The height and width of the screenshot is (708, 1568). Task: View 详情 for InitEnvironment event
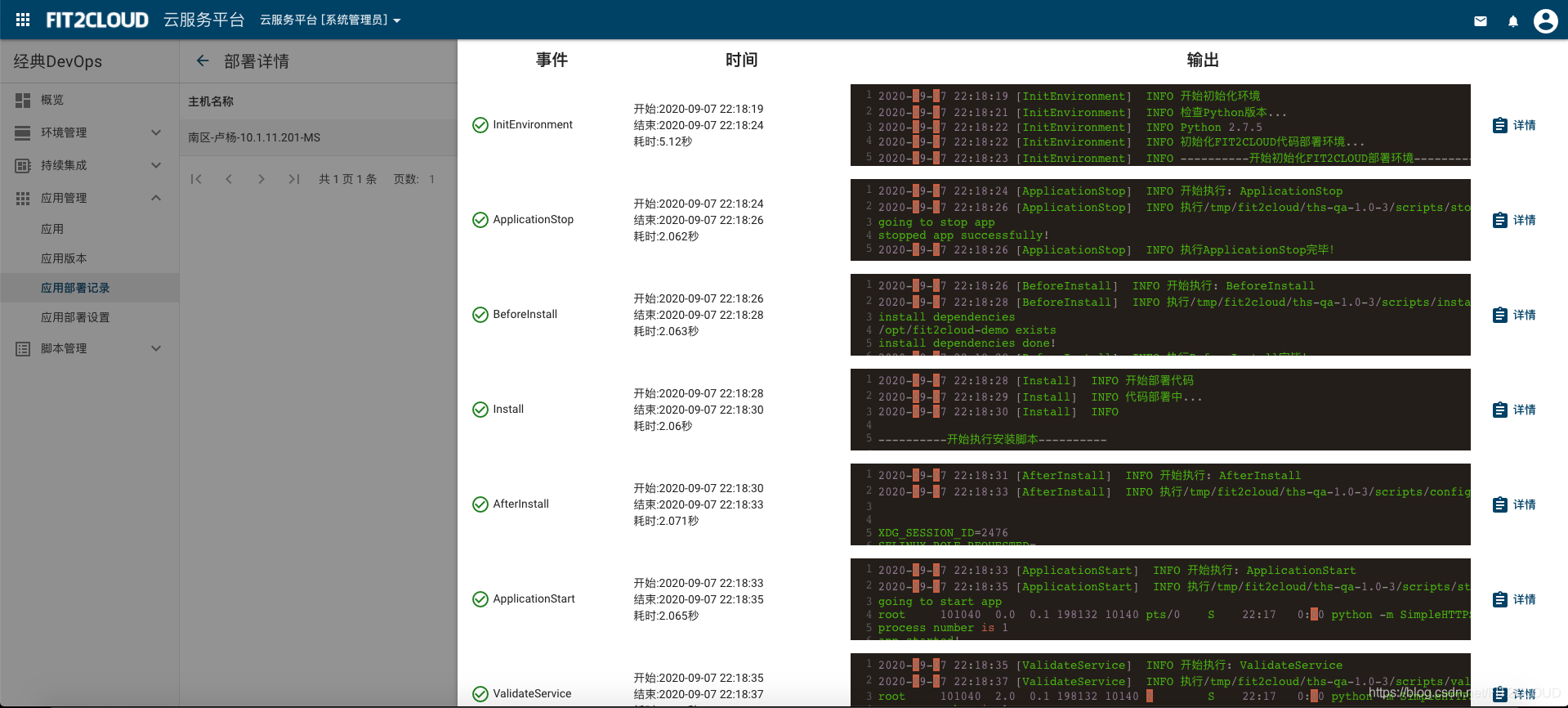(x=1514, y=125)
